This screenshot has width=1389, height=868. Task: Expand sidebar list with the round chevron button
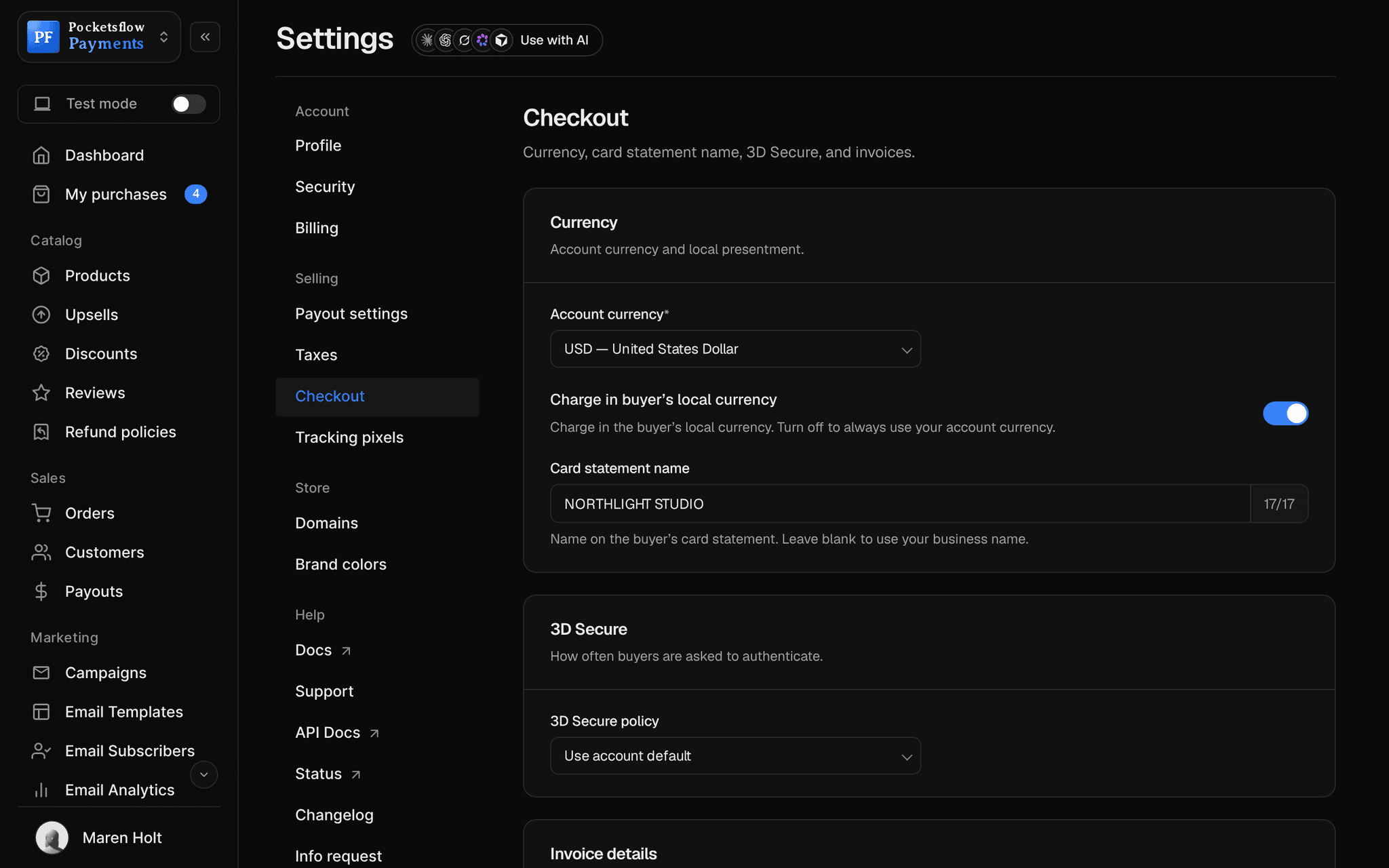[203, 774]
